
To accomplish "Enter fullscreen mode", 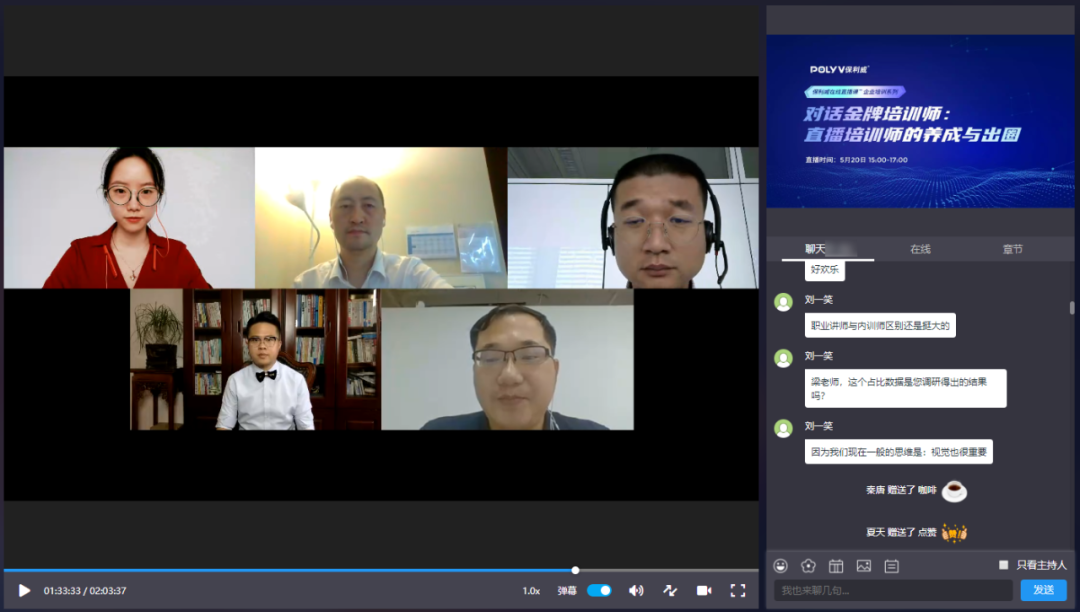I will pos(738,590).
